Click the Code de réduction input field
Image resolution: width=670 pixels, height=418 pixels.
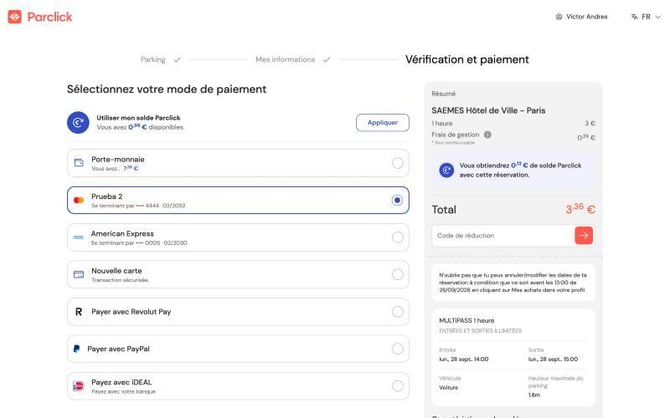[503, 235]
